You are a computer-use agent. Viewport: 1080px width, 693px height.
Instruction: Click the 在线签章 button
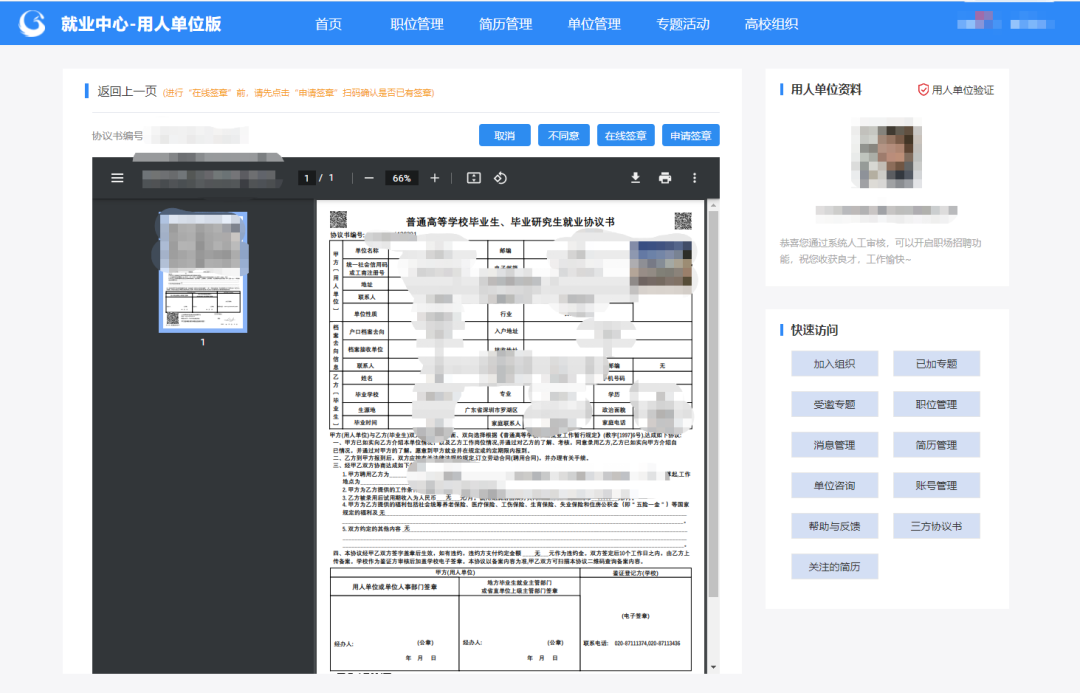tap(625, 136)
